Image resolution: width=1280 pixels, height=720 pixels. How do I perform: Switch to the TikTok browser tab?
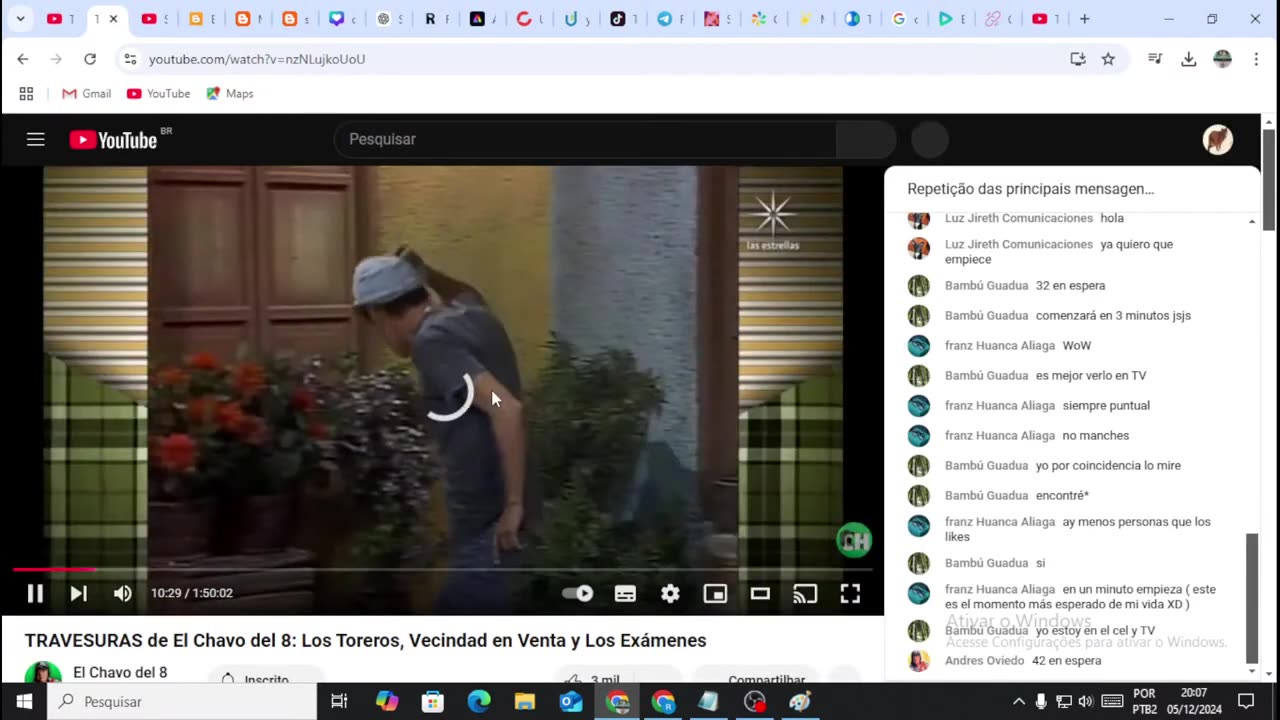620,19
